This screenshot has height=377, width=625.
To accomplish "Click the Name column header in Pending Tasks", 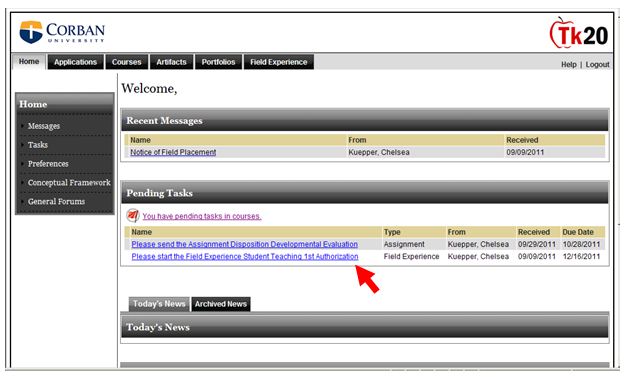I will coord(142,232).
